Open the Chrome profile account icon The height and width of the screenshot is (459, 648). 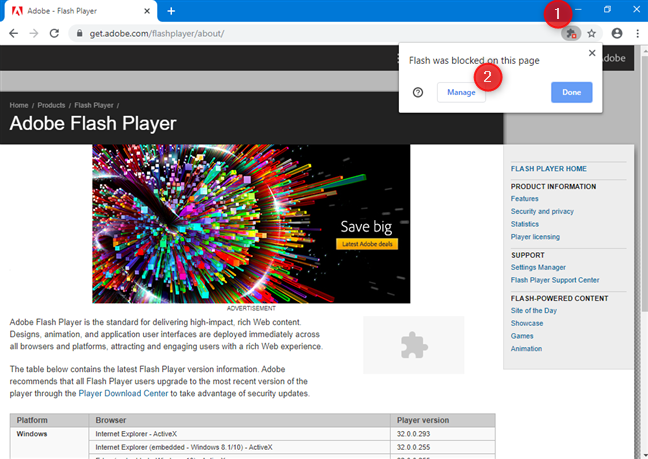617,33
